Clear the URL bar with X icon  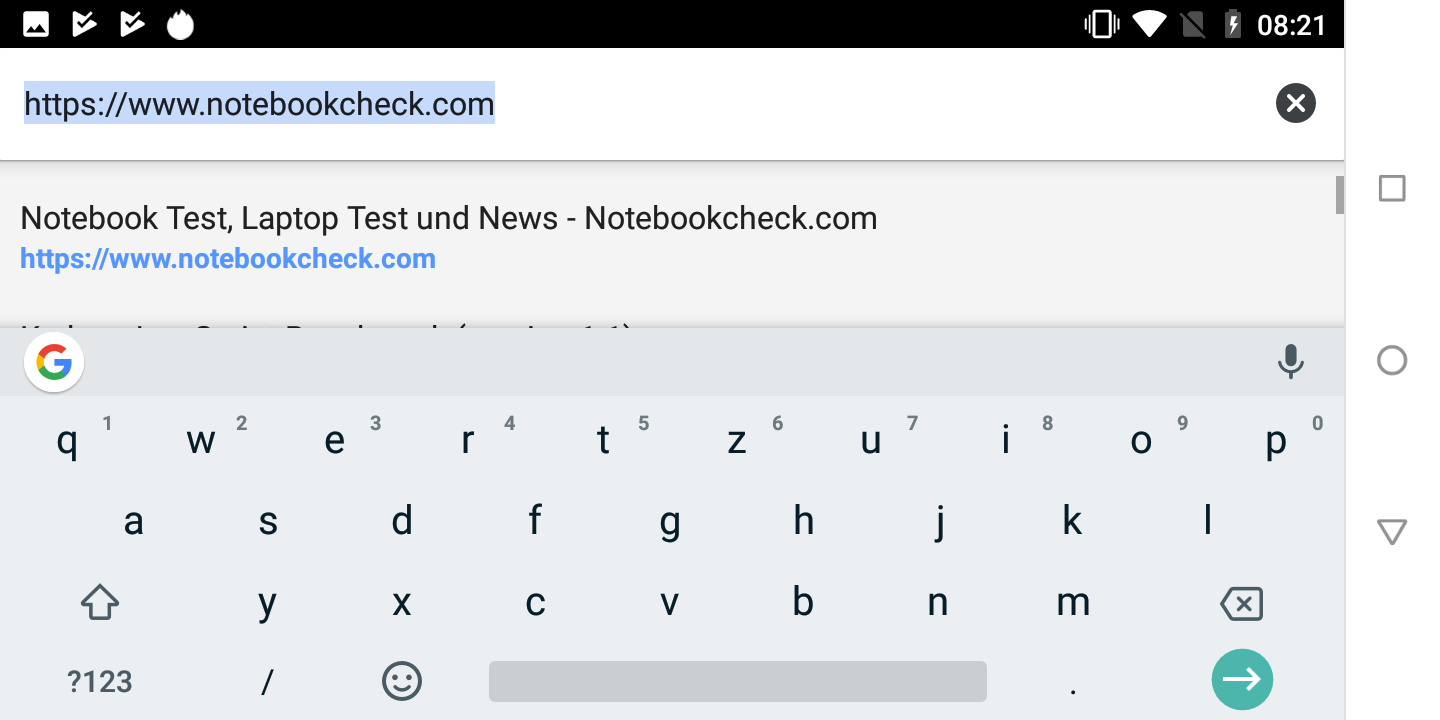1295,103
